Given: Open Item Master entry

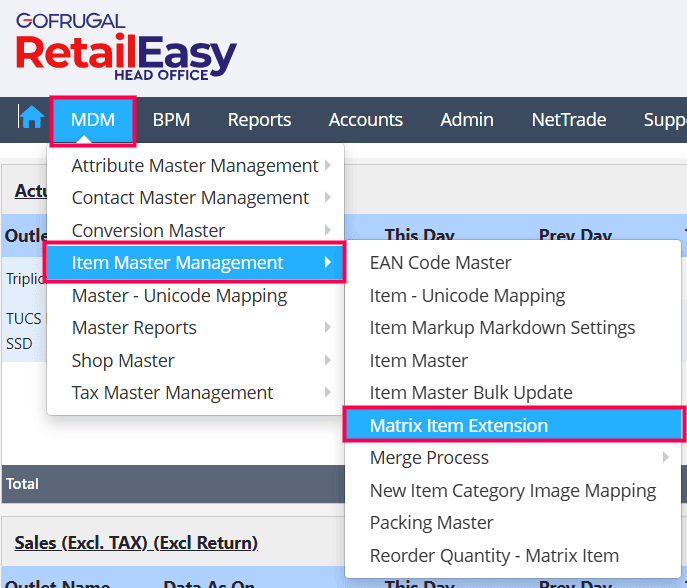Looking at the screenshot, I should click(x=513, y=361).
